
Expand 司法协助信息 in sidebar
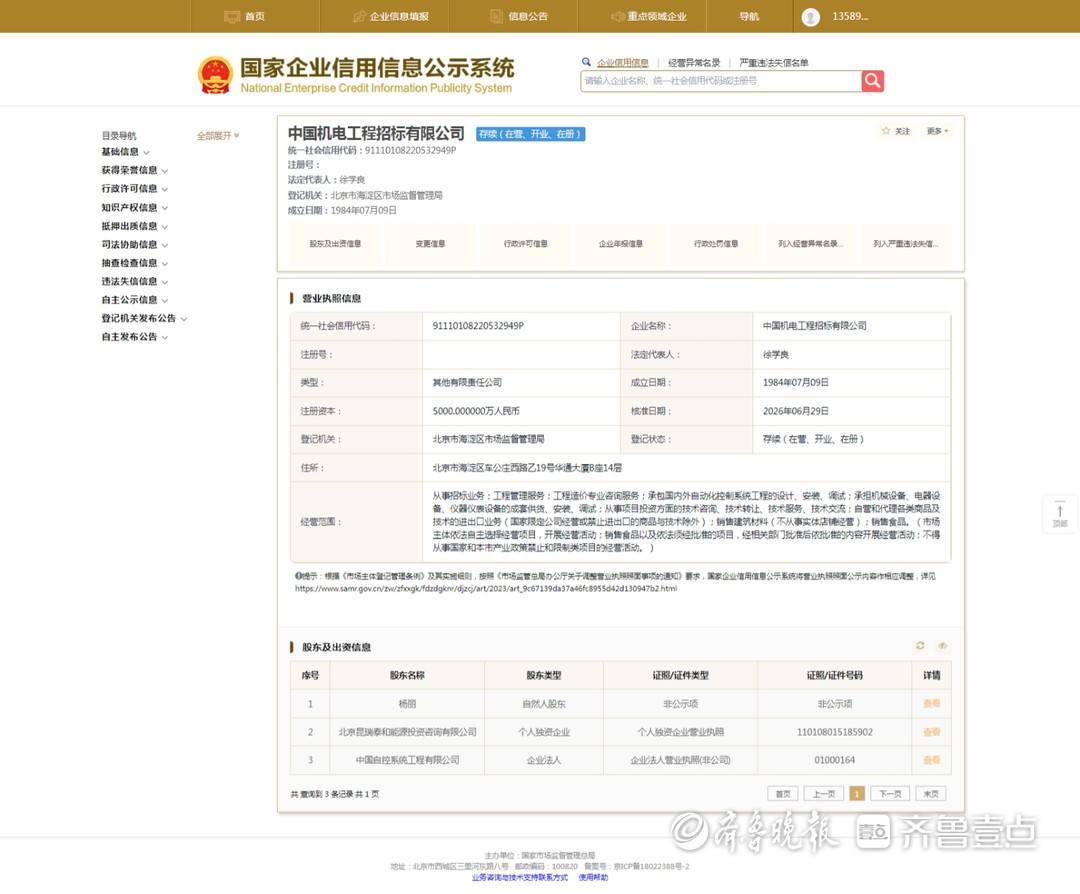pos(134,245)
